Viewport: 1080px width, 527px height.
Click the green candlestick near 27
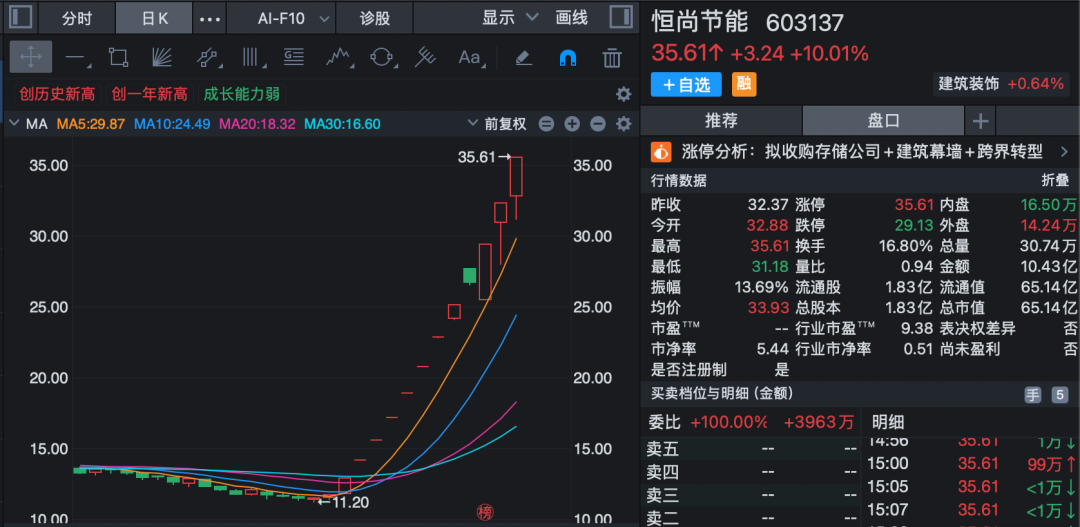(x=470, y=276)
